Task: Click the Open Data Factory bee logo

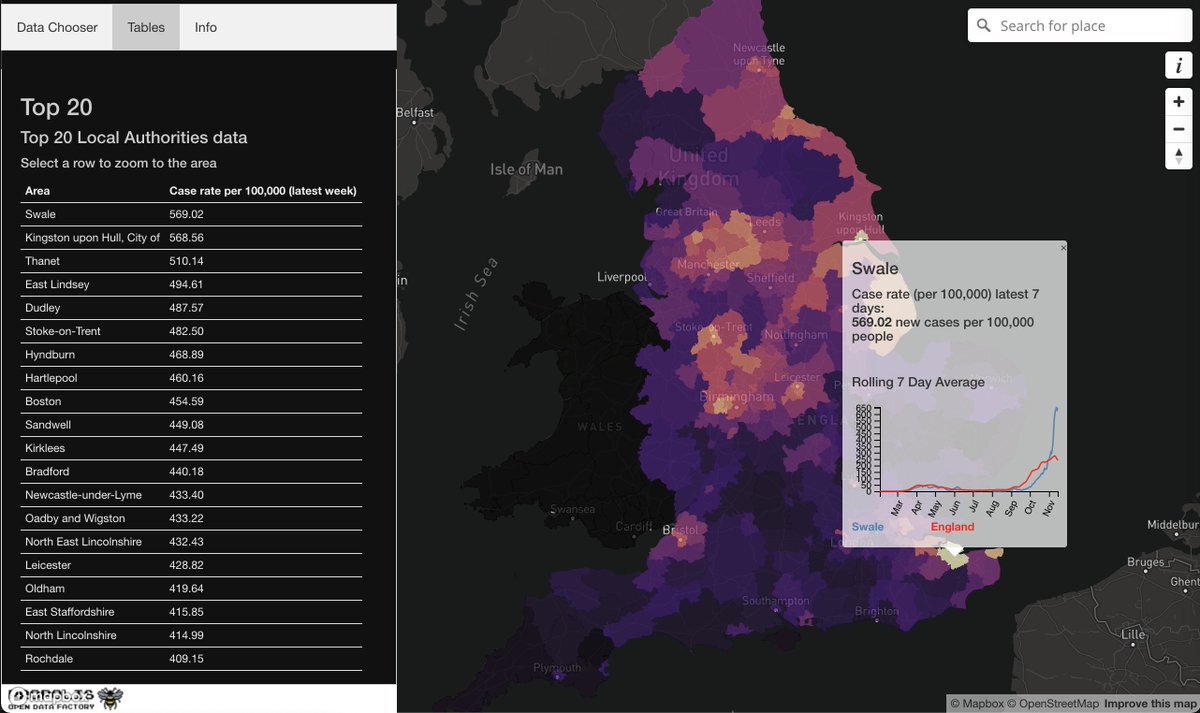Action: tap(109, 698)
